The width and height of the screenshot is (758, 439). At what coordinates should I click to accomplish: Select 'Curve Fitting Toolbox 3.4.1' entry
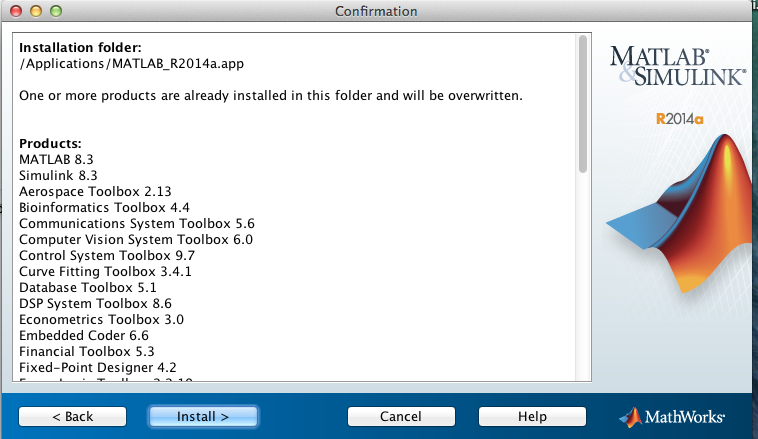pyautogui.click(x=105, y=271)
